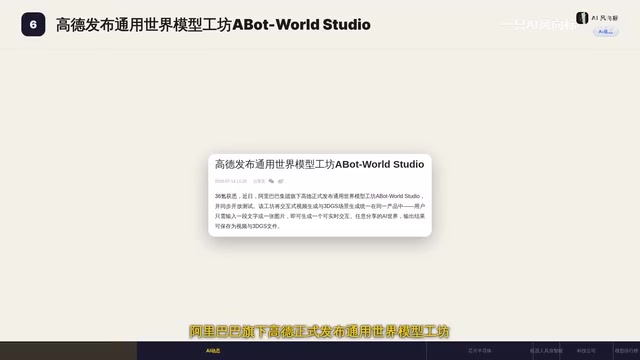This screenshot has width=640, height=360.
Task: Click the yellow subtitle text 阿里巴巴旗下高德正式发布通用世界模型工坊
Action: [319, 331]
